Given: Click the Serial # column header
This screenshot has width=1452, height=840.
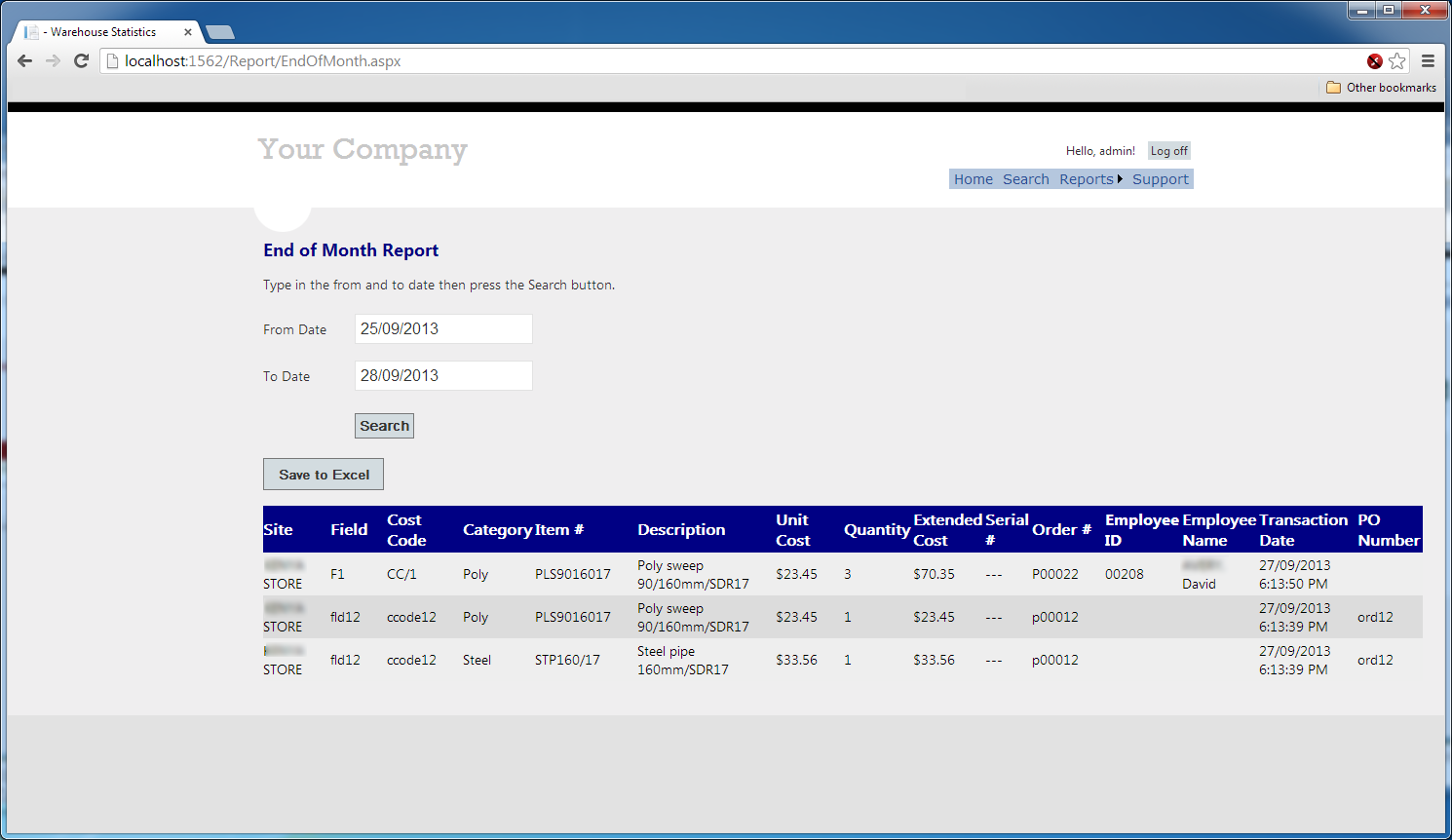Looking at the screenshot, I should coord(1007,530).
